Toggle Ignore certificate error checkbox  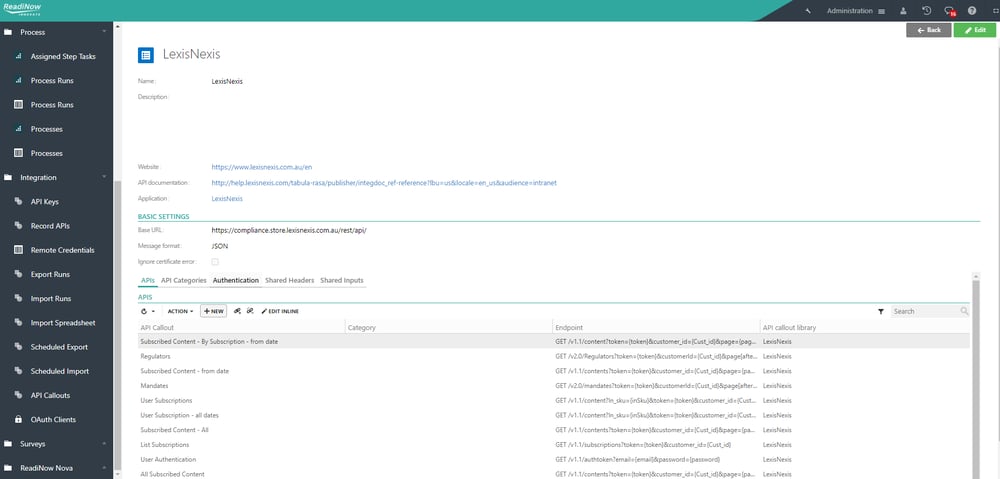(215, 262)
